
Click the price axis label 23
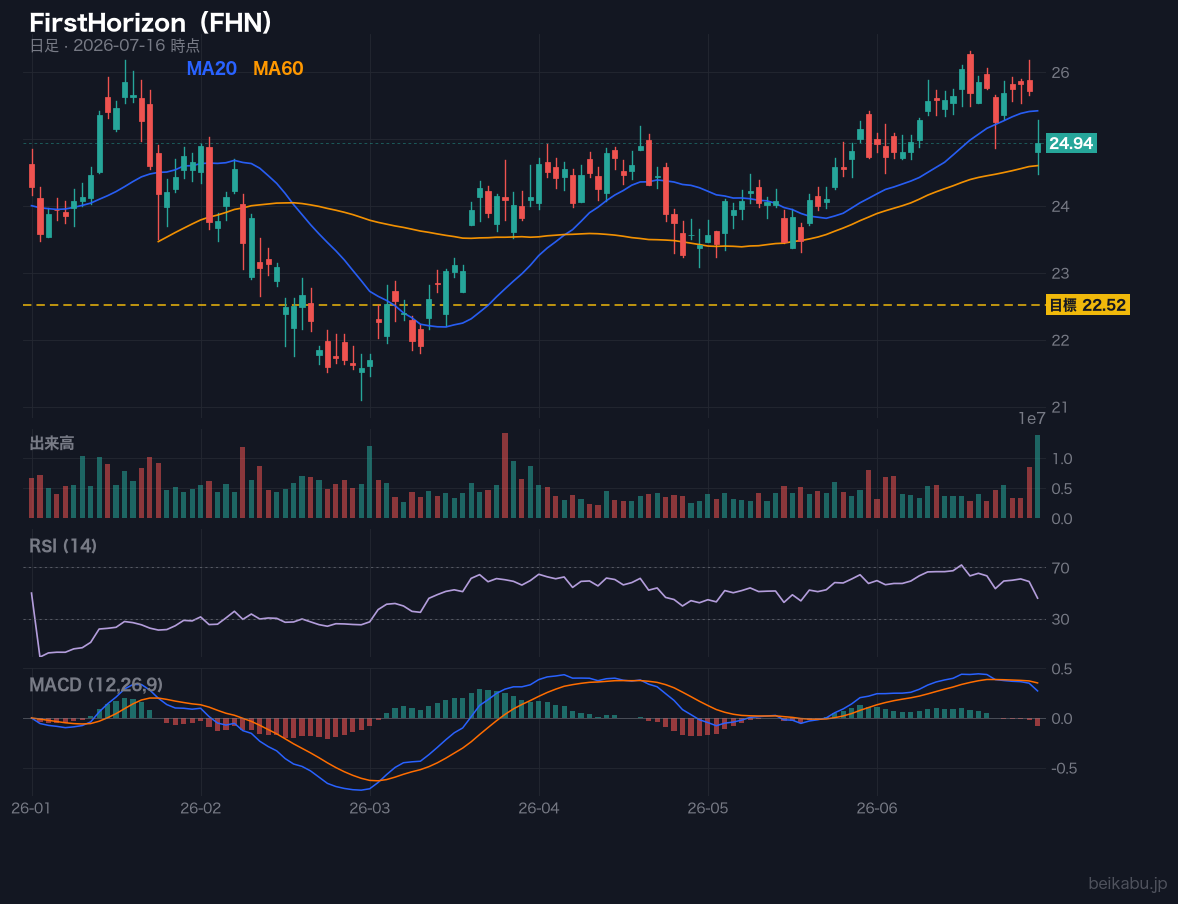pyautogui.click(x=1060, y=274)
